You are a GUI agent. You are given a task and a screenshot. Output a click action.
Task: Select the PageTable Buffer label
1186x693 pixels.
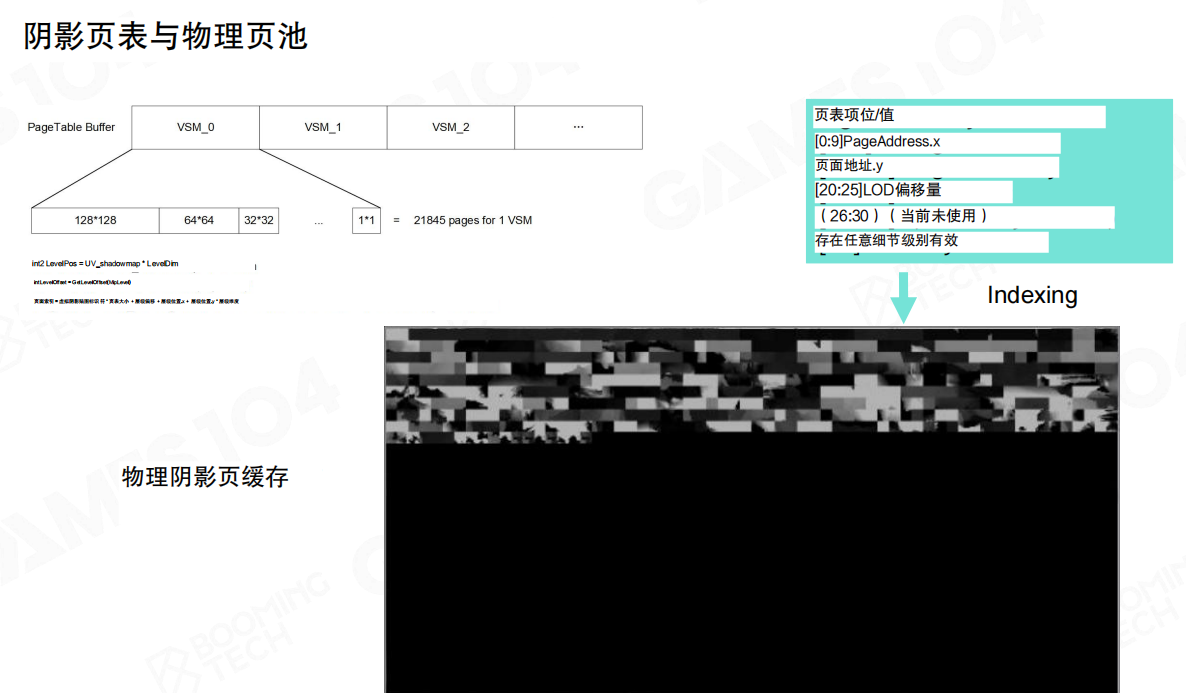tap(71, 128)
